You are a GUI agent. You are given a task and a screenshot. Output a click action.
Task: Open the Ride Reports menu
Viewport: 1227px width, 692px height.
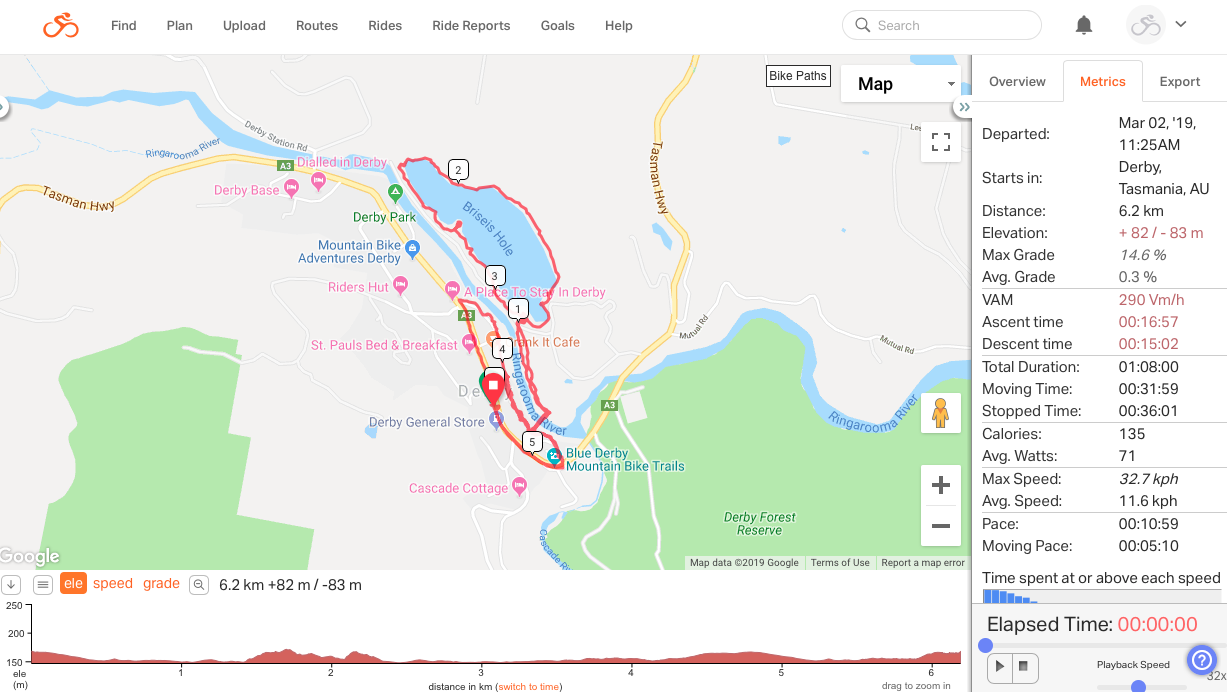pos(471,26)
